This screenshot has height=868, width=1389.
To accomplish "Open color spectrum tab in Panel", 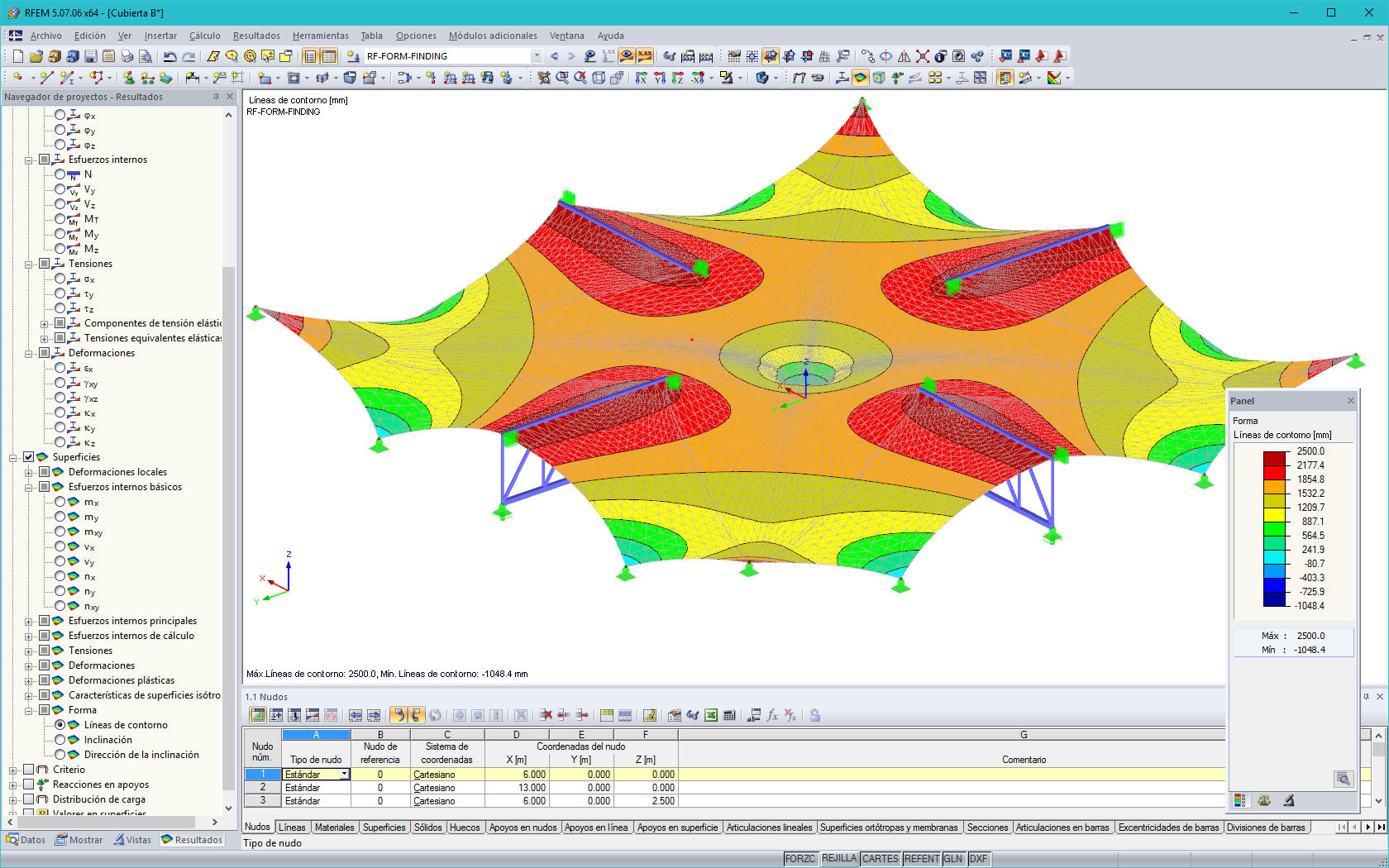I will point(1240,800).
